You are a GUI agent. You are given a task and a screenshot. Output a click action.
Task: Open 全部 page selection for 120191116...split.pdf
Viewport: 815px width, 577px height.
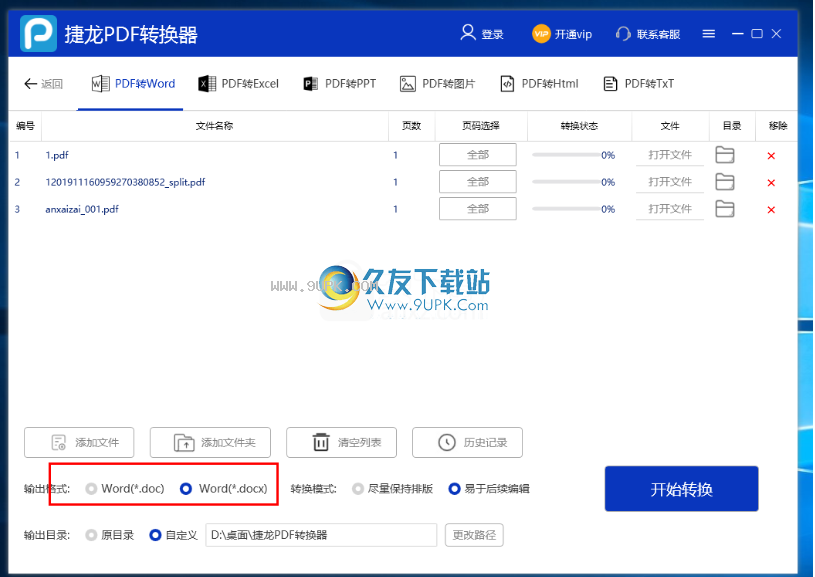click(x=478, y=182)
